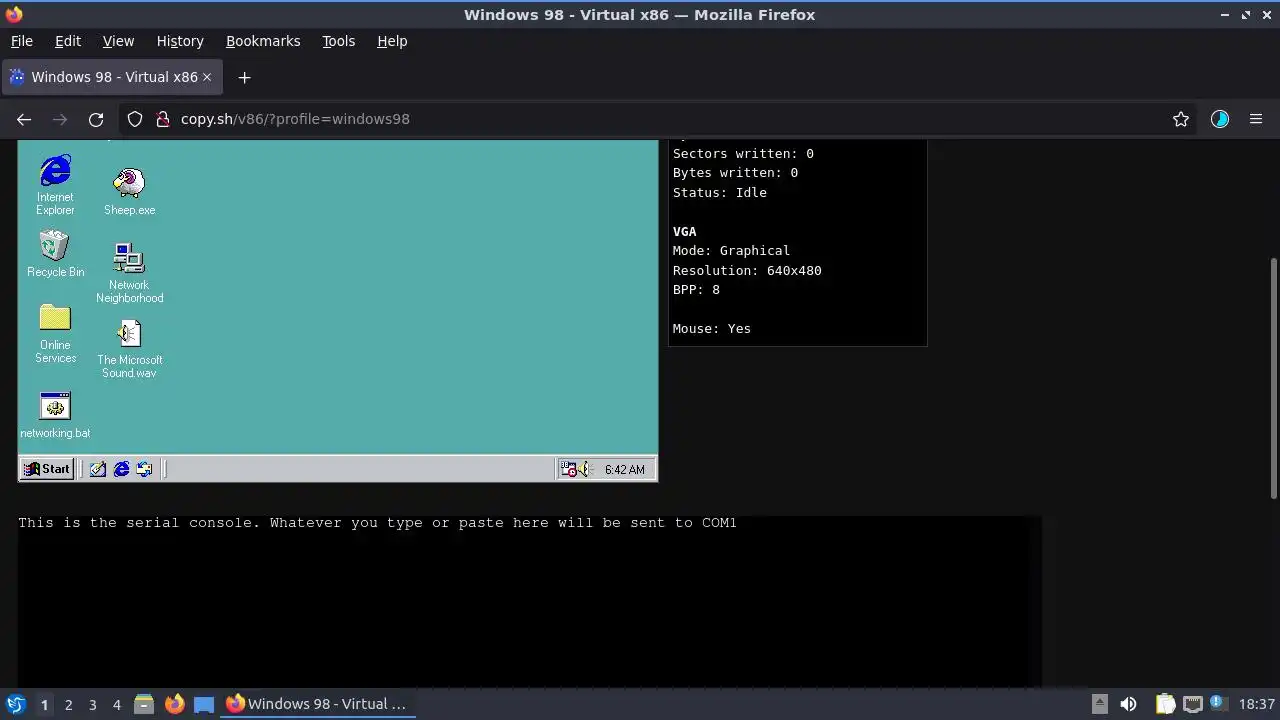Open the Bookmarks menu
This screenshot has height=720, width=1280.
[263, 41]
